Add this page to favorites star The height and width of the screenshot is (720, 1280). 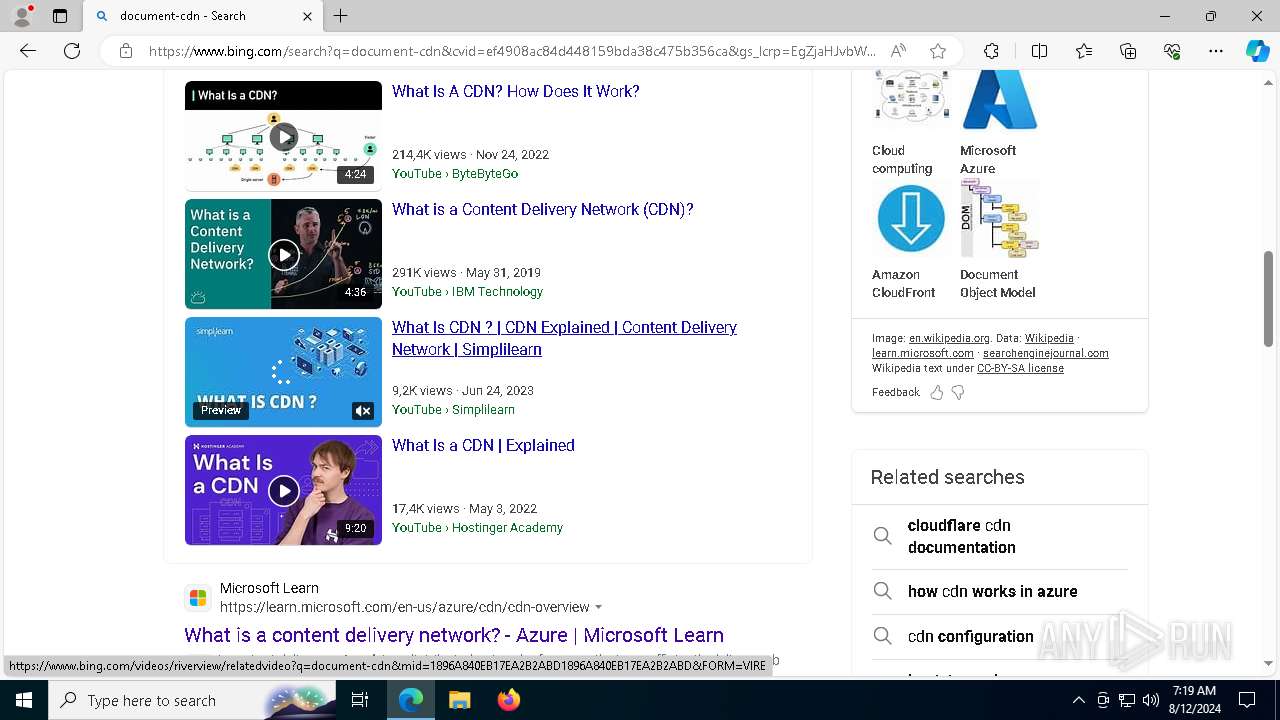point(938,51)
